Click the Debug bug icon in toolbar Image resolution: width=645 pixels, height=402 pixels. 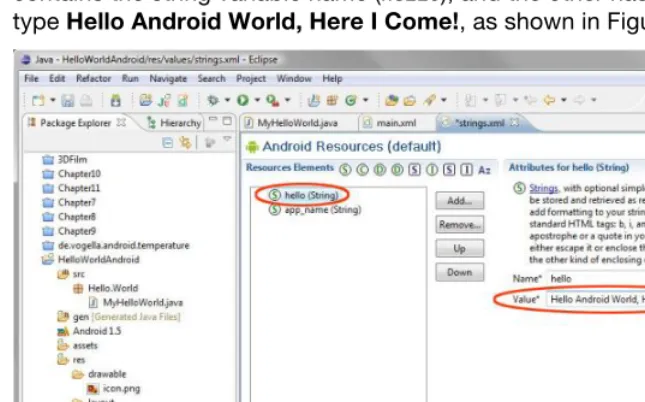[213, 100]
